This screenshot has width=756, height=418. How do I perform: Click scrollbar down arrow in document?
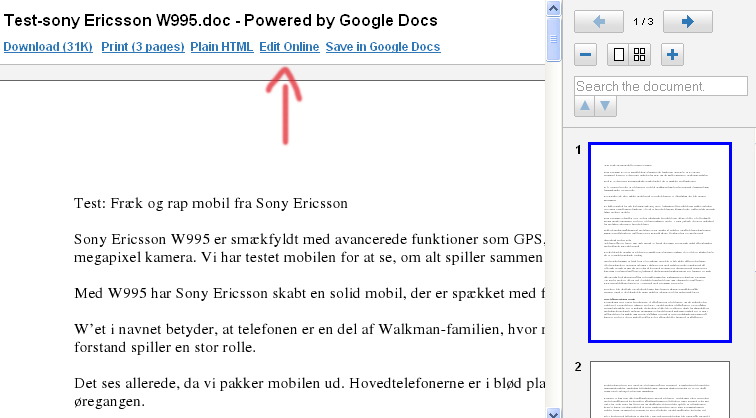click(x=554, y=413)
